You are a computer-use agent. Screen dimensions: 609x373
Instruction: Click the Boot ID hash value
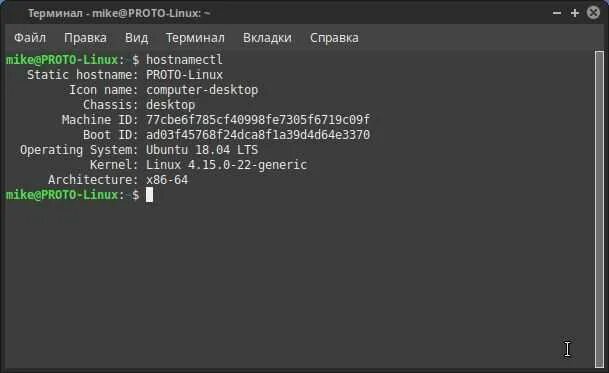coord(258,135)
